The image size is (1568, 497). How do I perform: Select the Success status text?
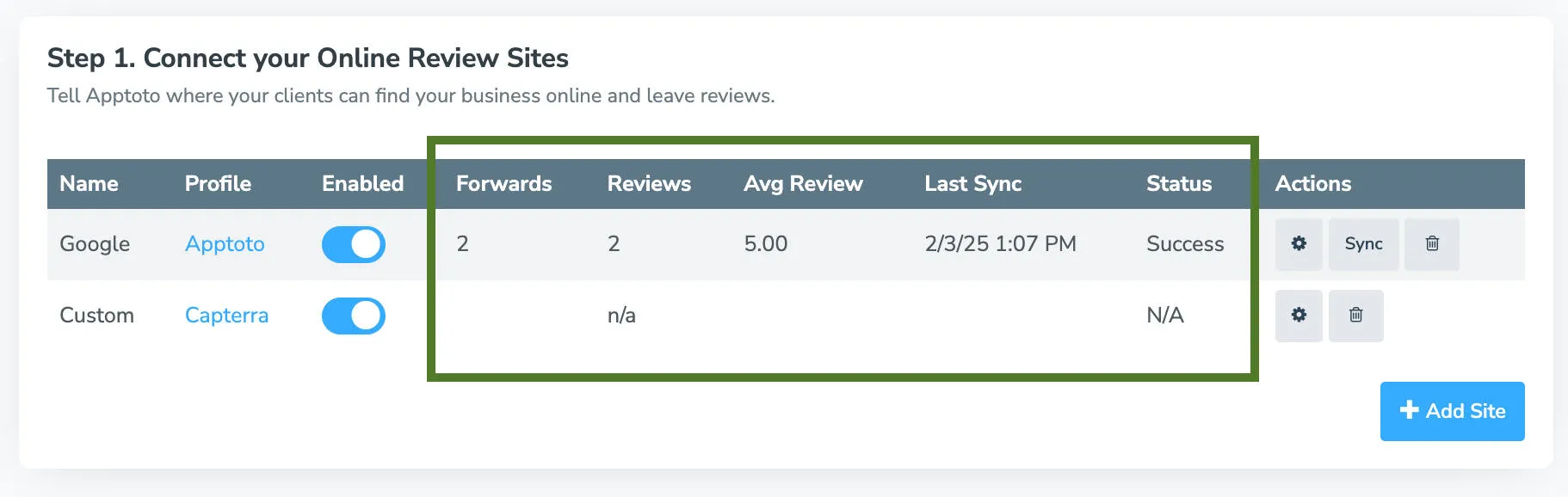[x=1185, y=244]
